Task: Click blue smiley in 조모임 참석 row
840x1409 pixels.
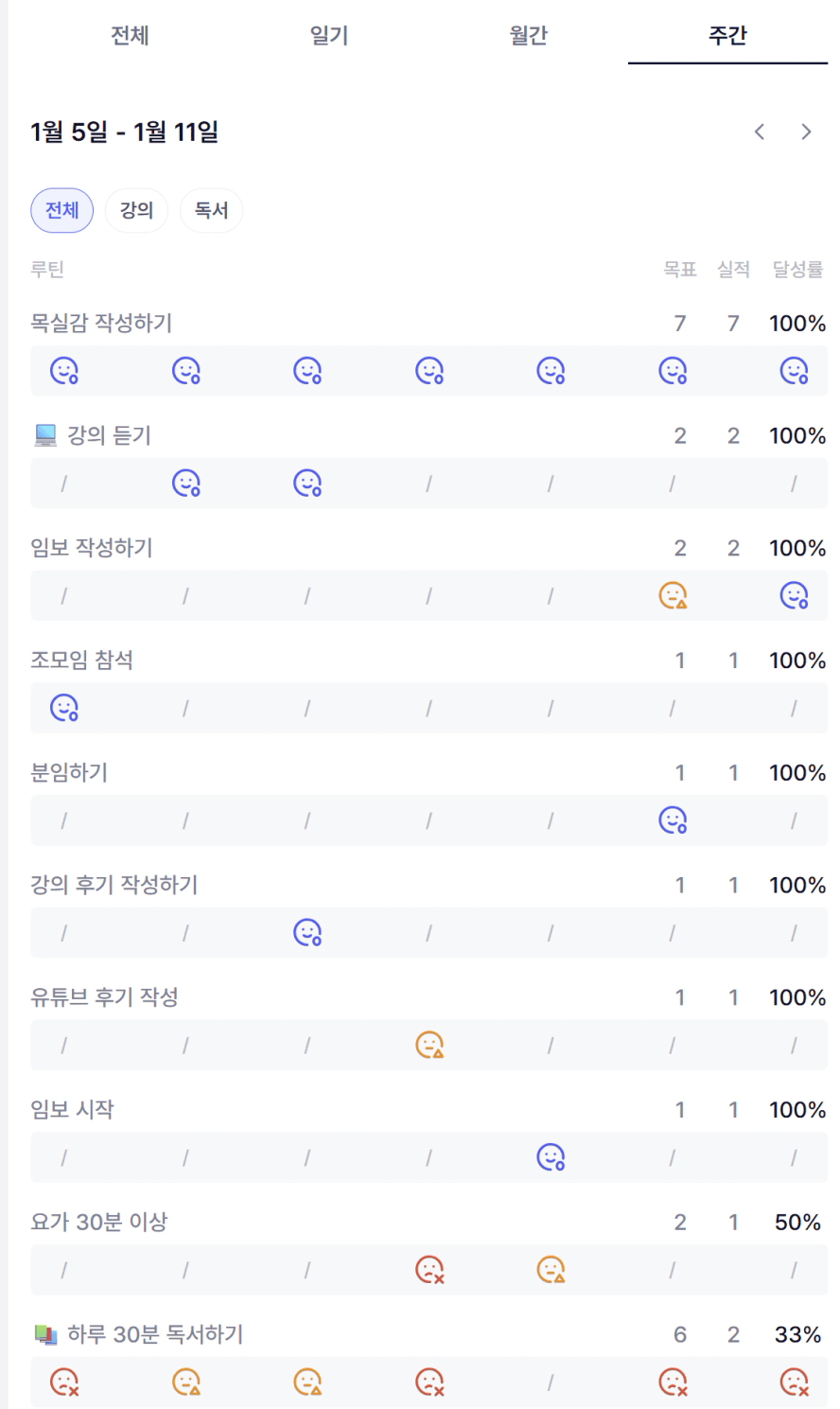Action: [64, 708]
